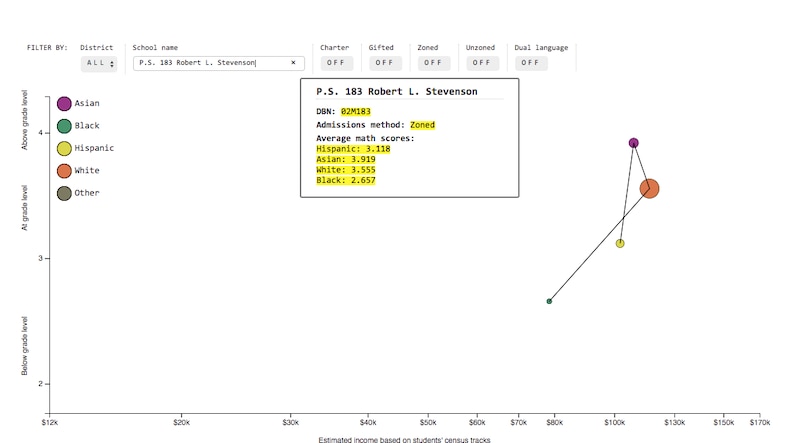Open the District dropdown

(x=99, y=63)
